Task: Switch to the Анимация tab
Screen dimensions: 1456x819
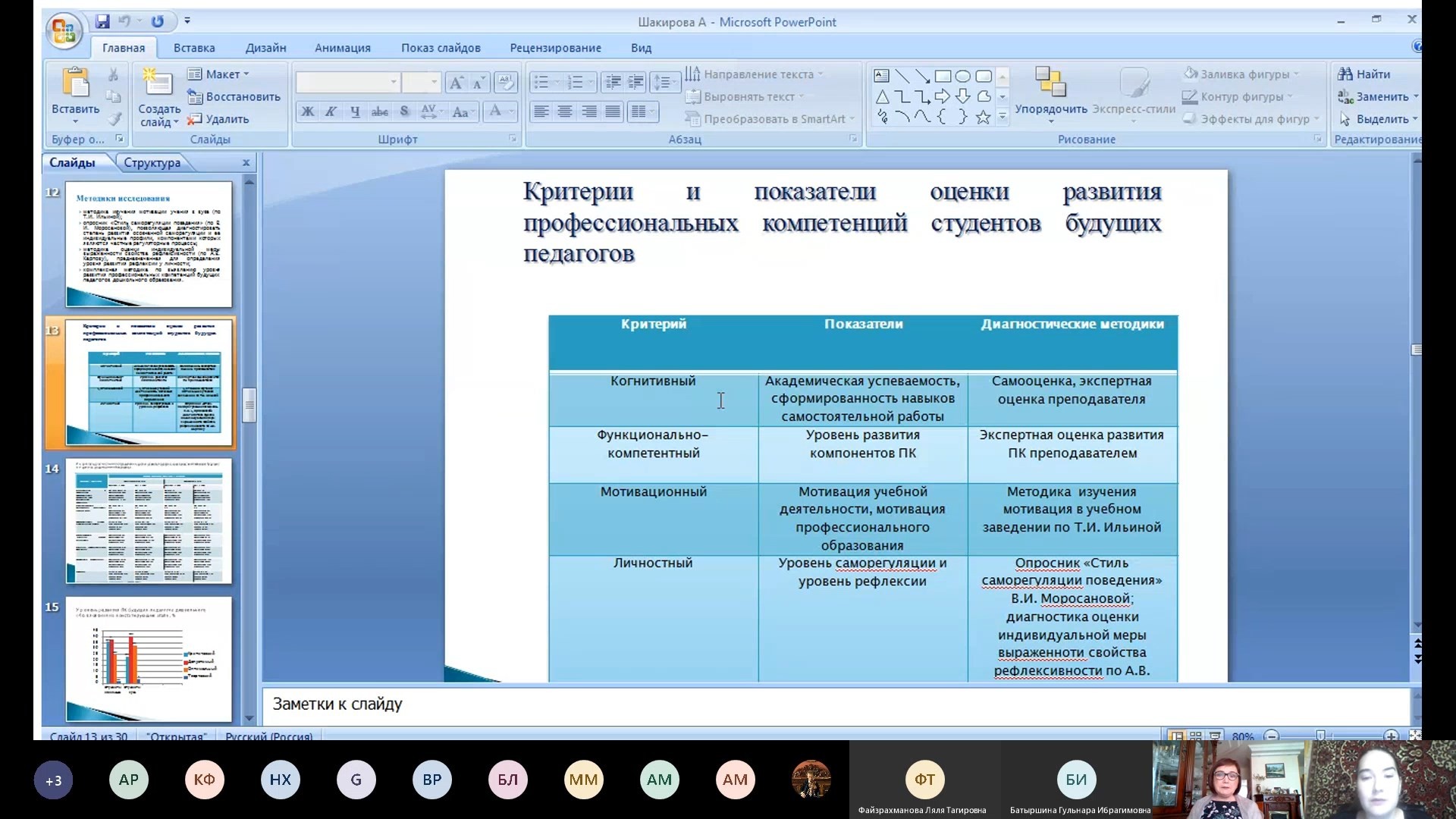Action: click(x=343, y=48)
